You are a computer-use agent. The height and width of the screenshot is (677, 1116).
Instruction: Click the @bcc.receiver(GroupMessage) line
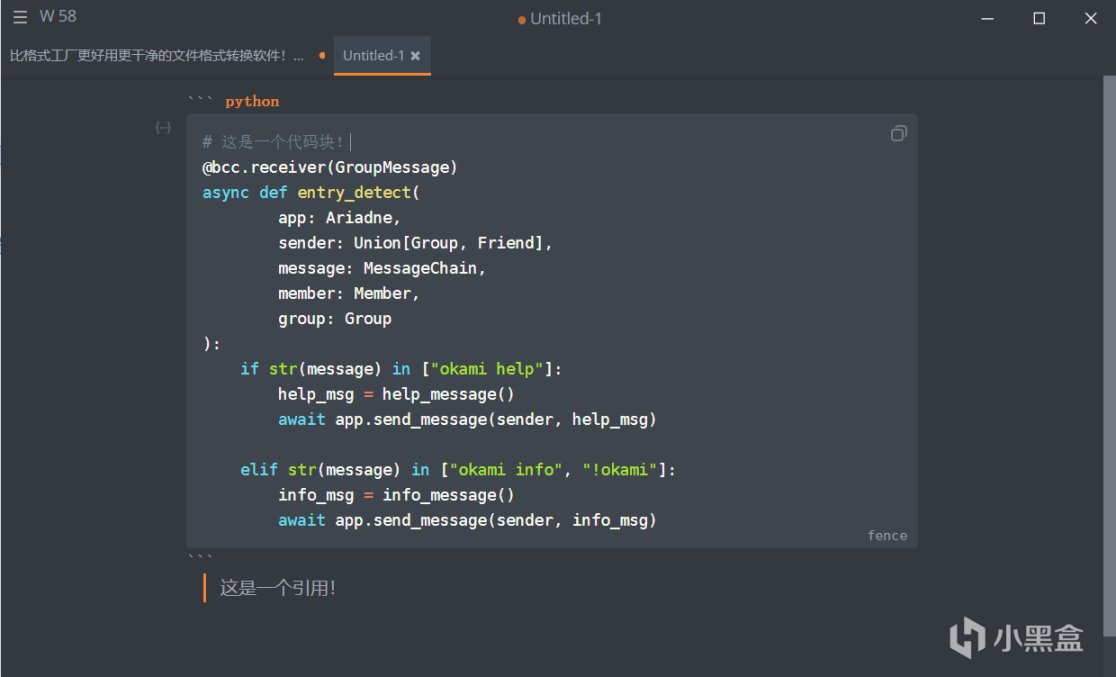(x=330, y=167)
